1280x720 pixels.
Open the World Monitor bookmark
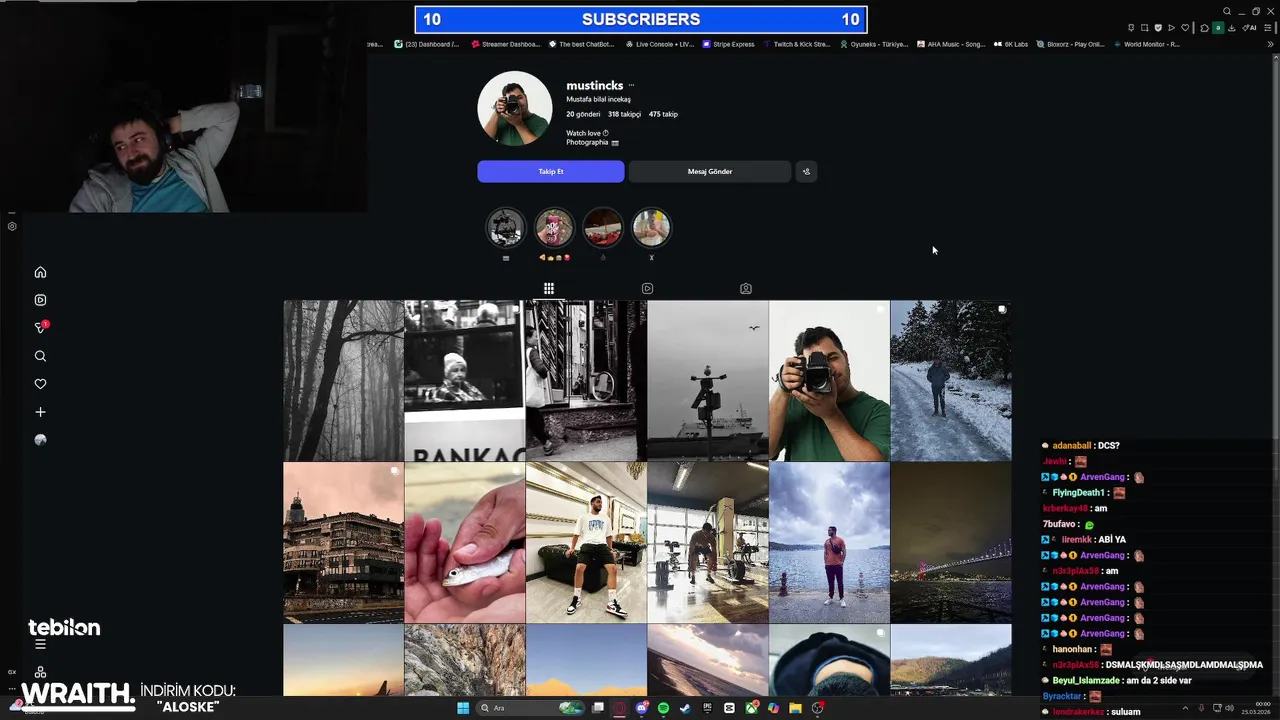(x=1146, y=44)
